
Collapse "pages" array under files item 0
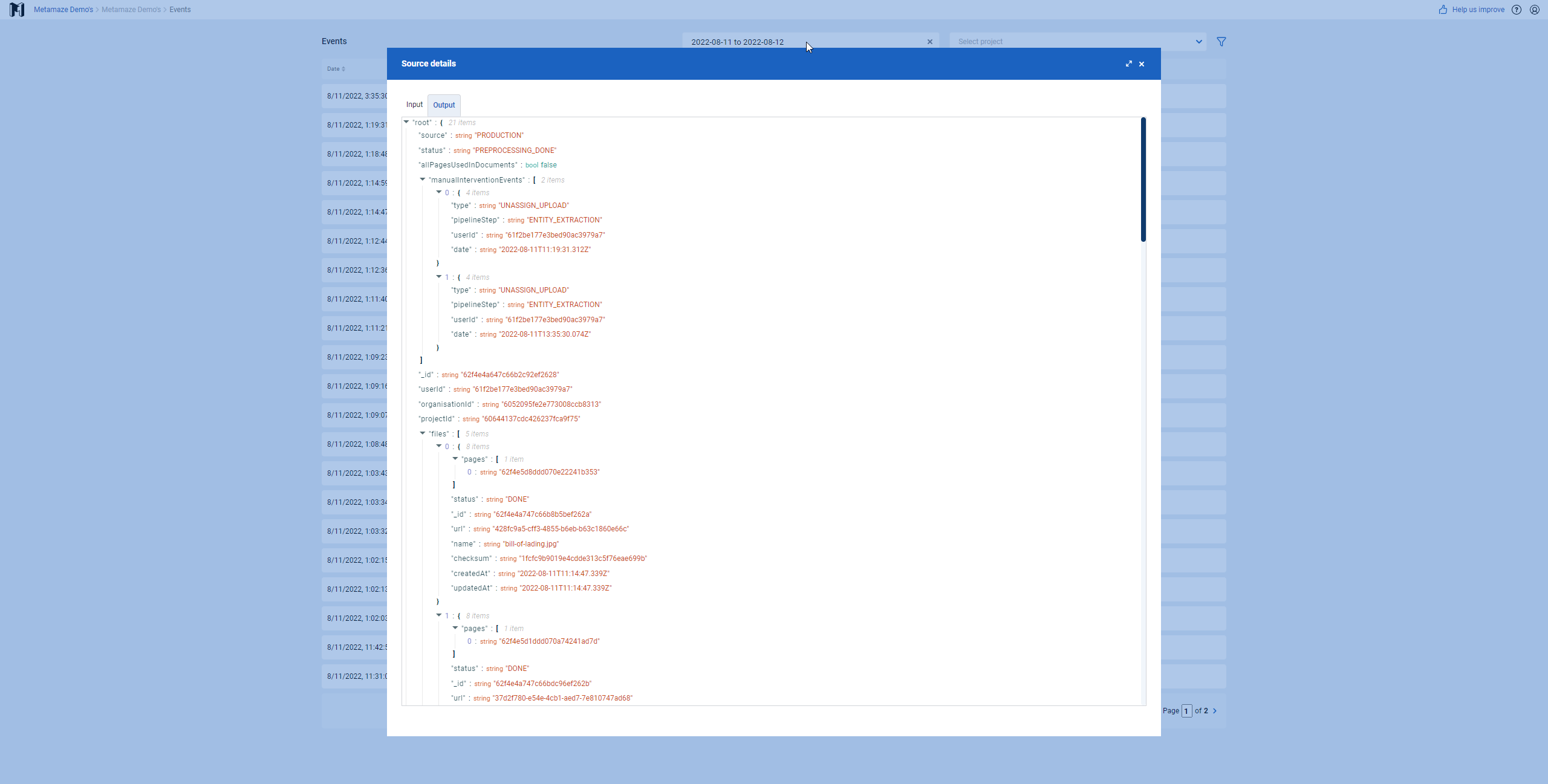(x=455, y=459)
